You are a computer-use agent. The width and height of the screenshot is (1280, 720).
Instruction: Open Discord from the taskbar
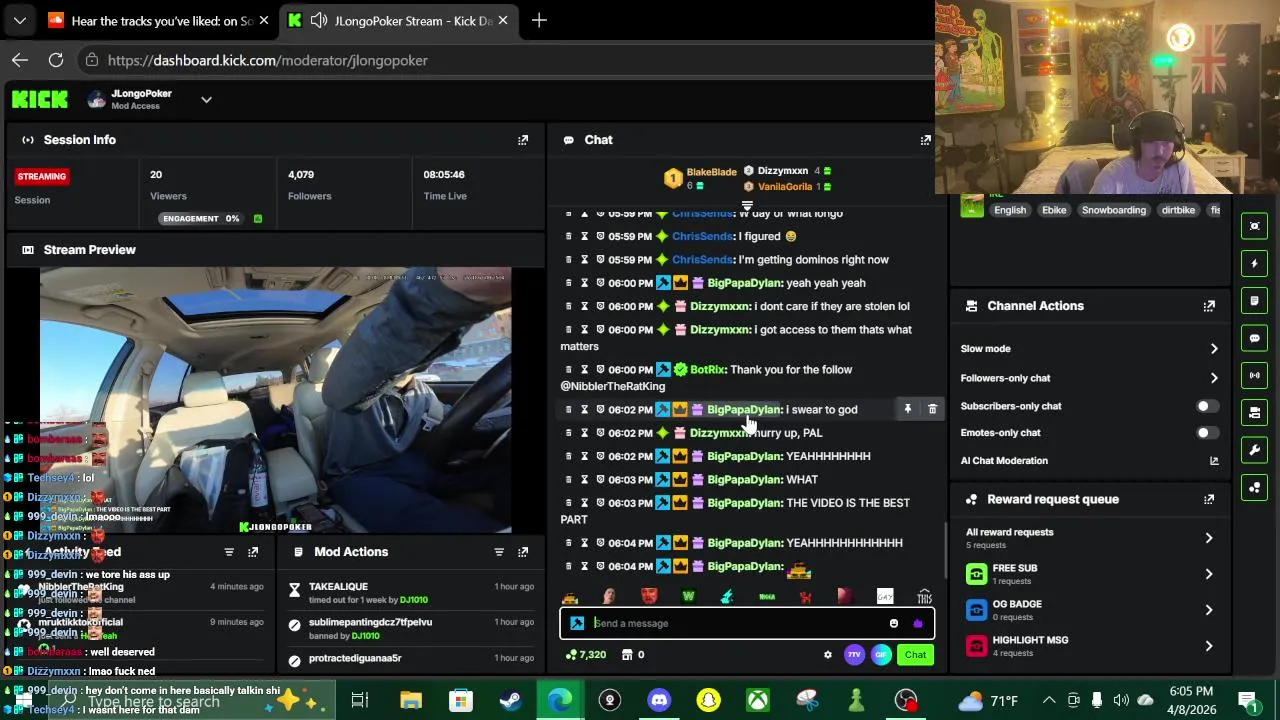(x=659, y=700)
